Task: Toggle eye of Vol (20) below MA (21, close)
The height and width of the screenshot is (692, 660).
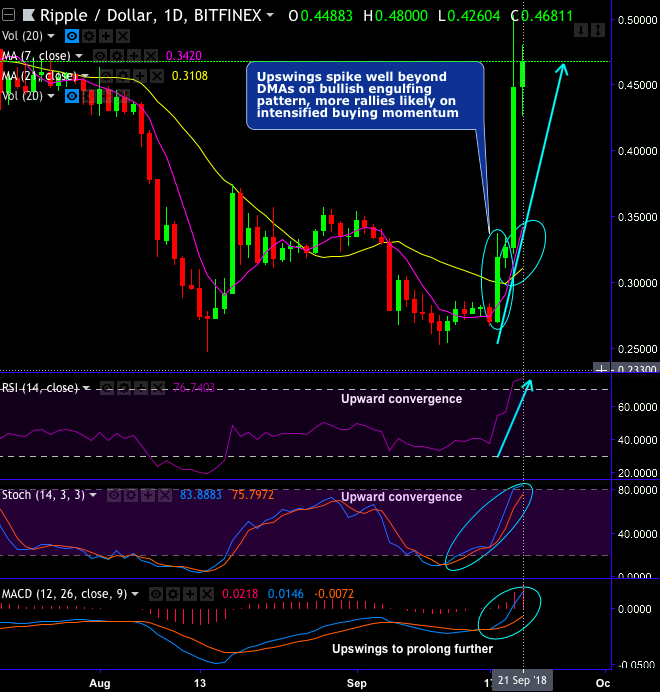Action: pyautogui.click(x=72, y=96)
